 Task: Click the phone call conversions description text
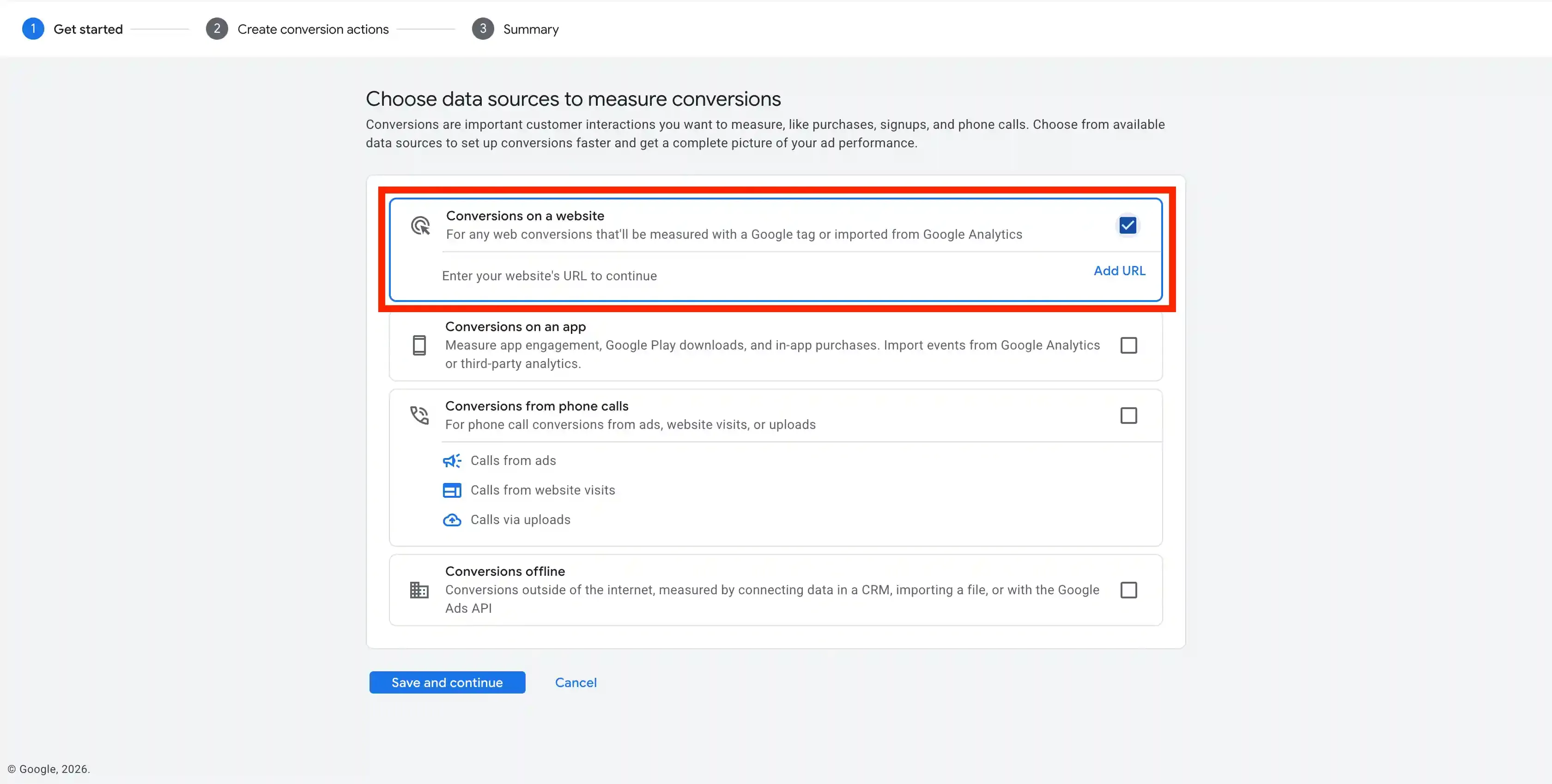click(x=630, y=424)
